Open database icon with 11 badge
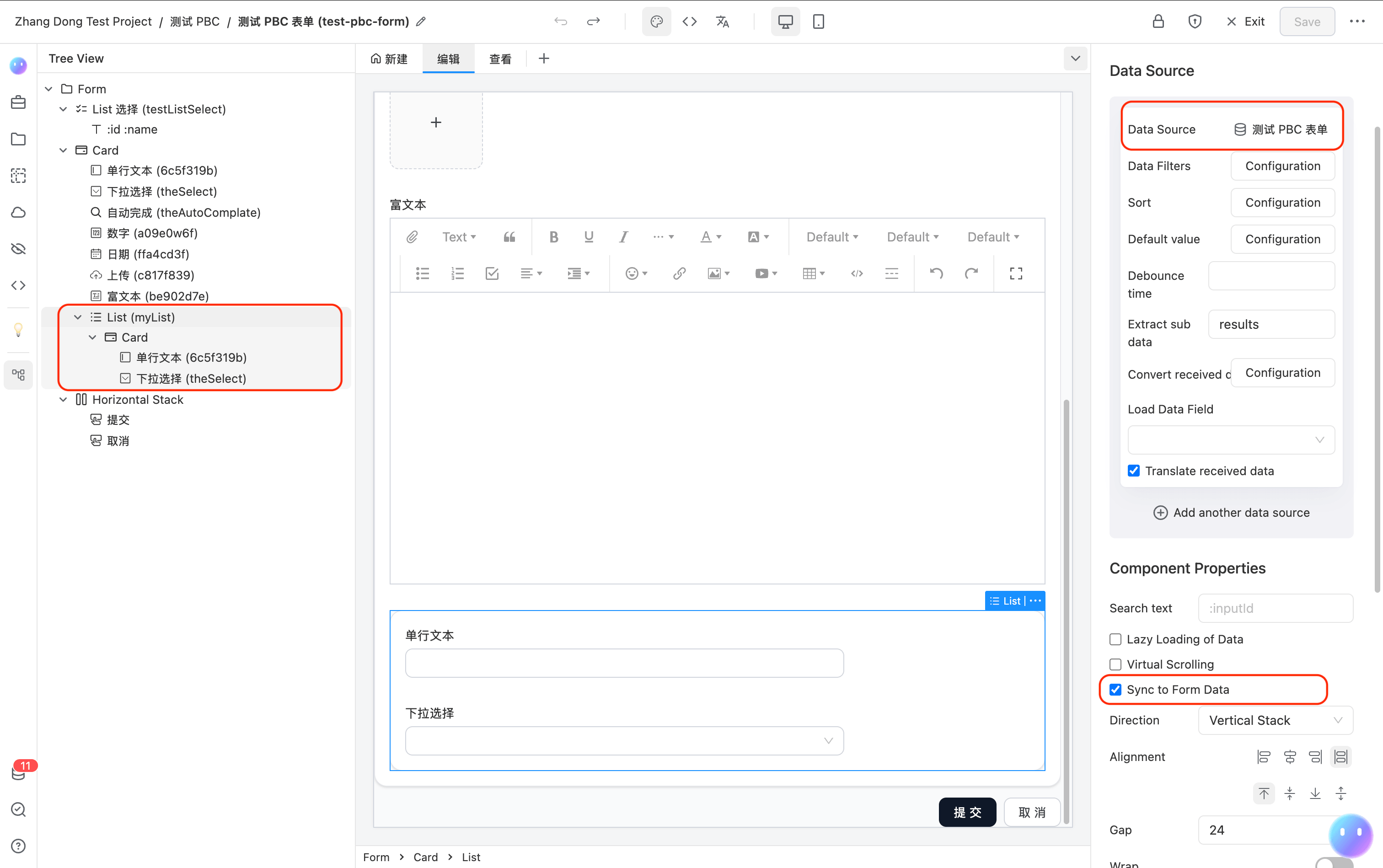The width and height of the screenshot is (1383, 868). coord(18,773)
